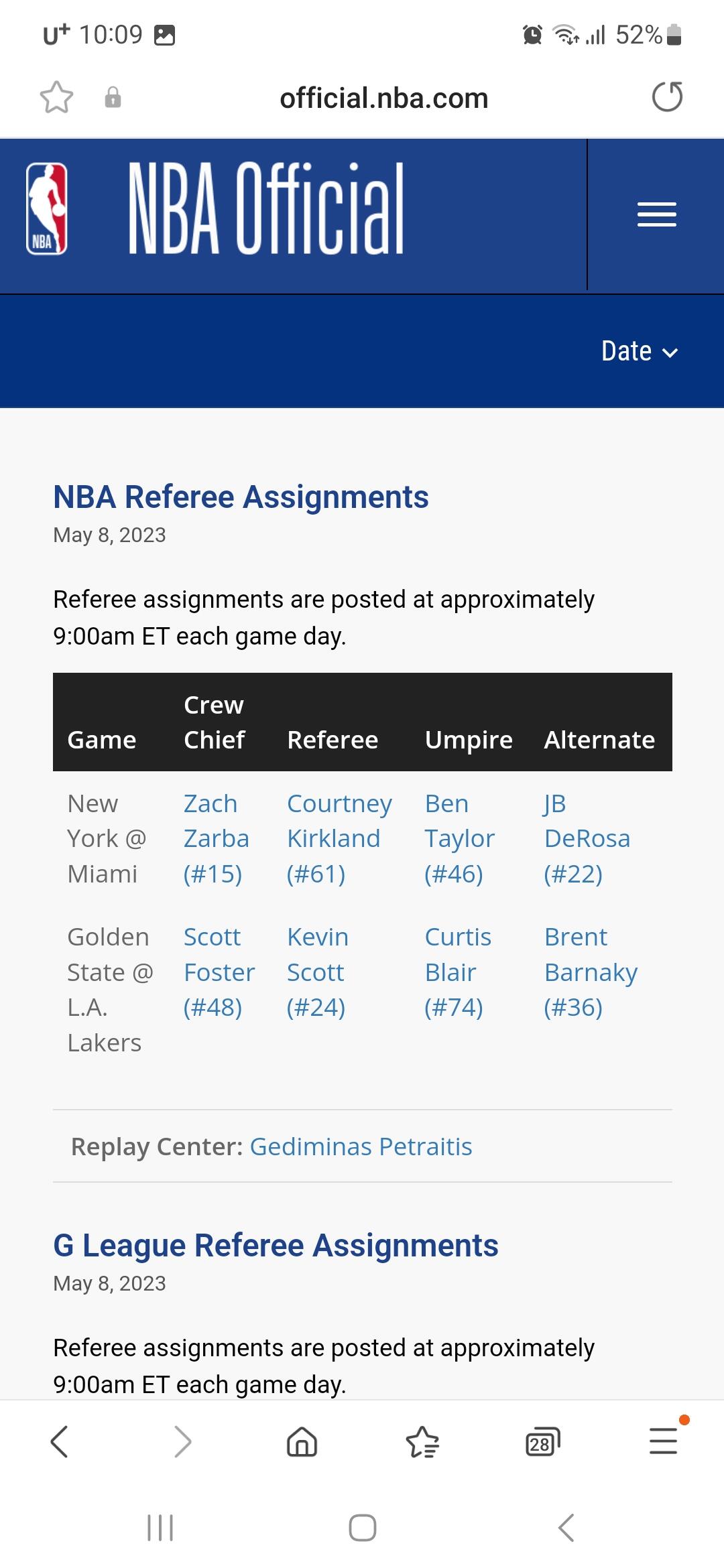Viewport: 724px width, 1568px height.
Task: Open the bookmarks list icon
Action: 422,1441
